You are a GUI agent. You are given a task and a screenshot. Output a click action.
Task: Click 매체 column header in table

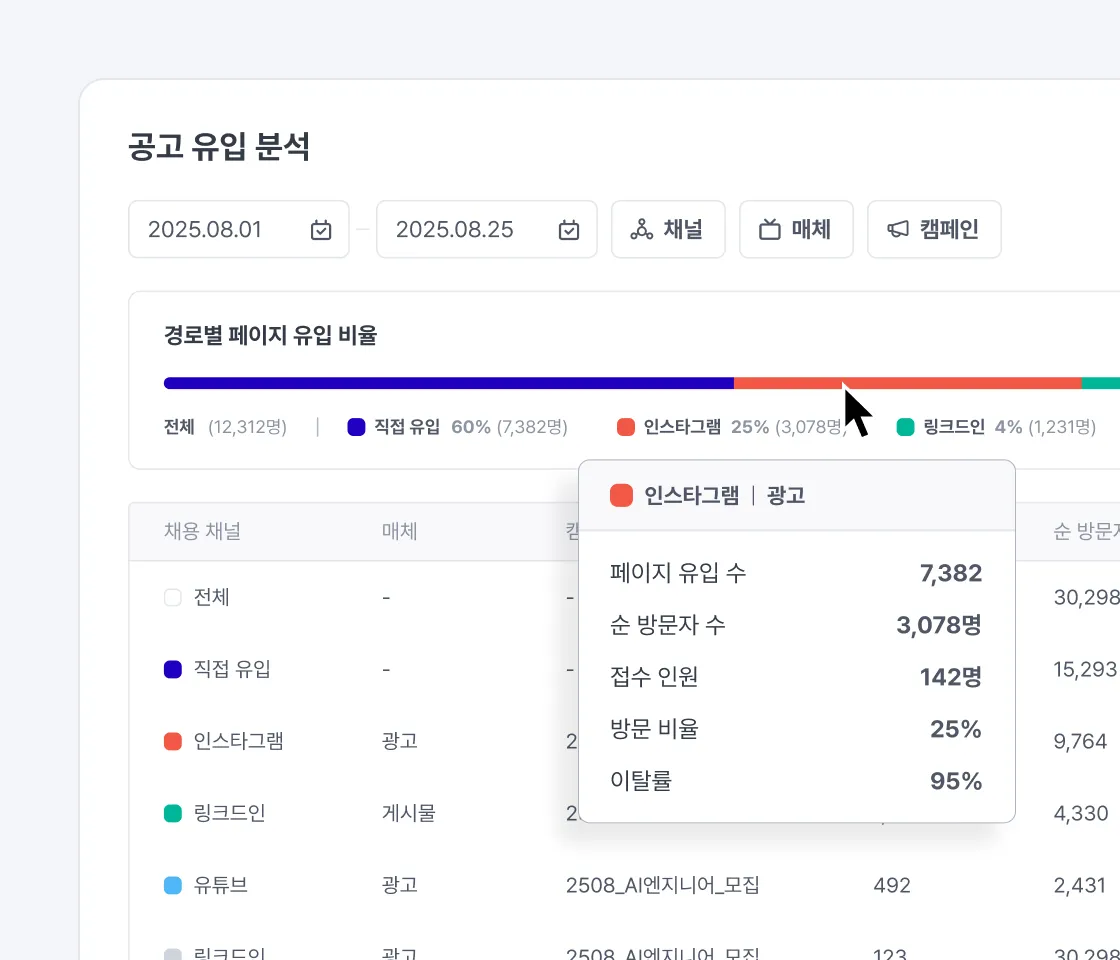(399, 531)
